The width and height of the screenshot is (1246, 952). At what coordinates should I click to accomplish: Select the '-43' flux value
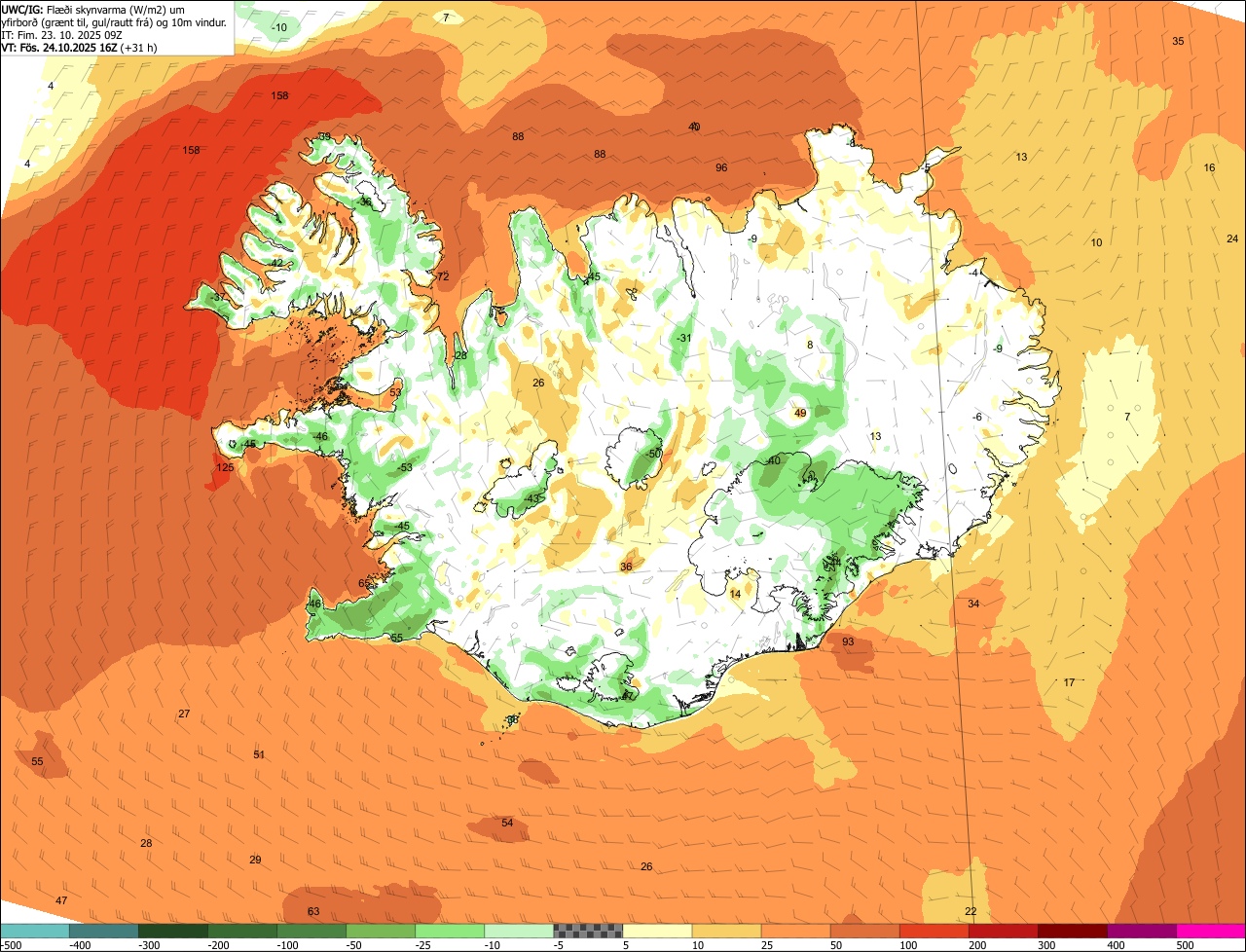coord(531,499)
